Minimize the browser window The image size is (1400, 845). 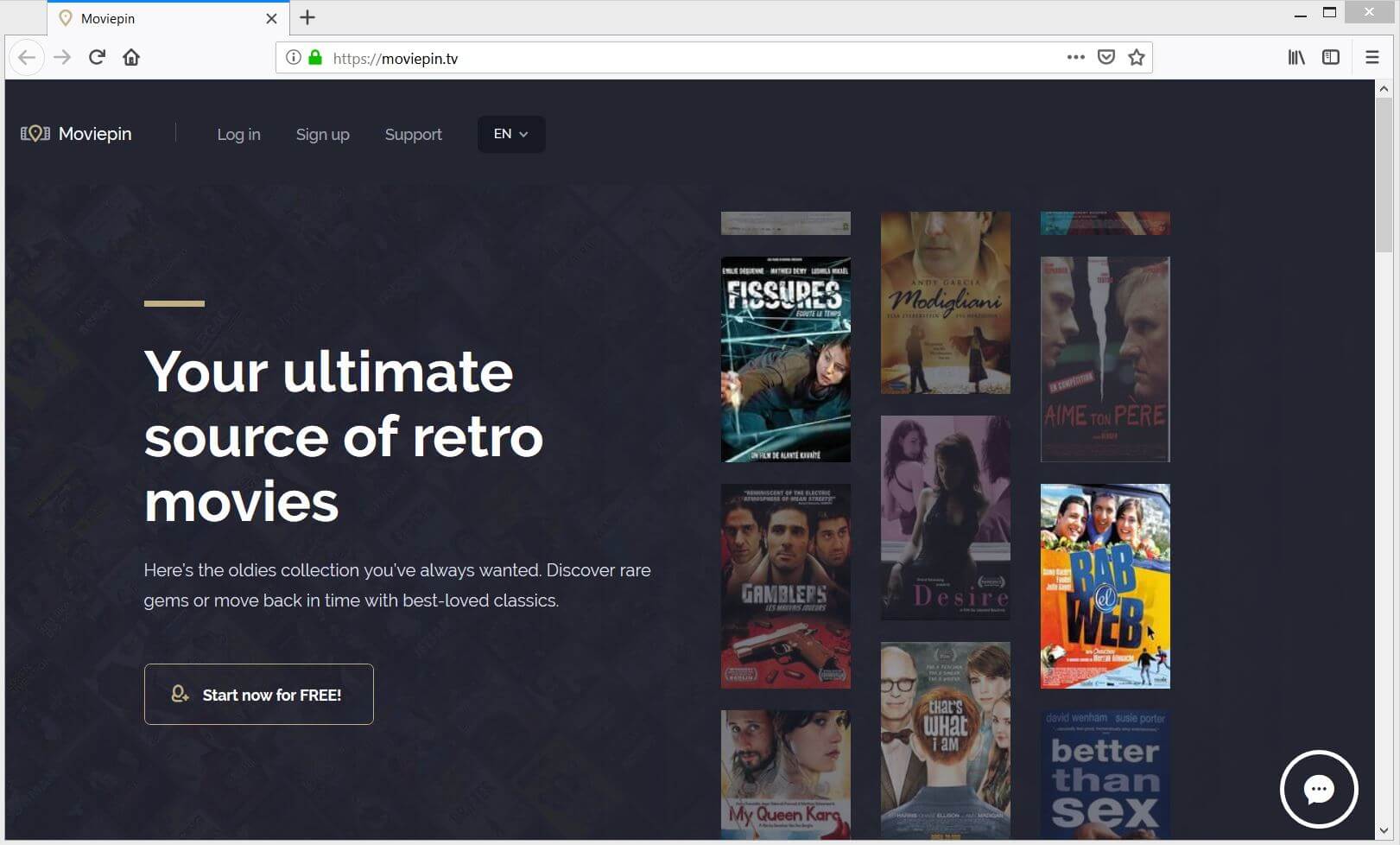pos(1301,14)
